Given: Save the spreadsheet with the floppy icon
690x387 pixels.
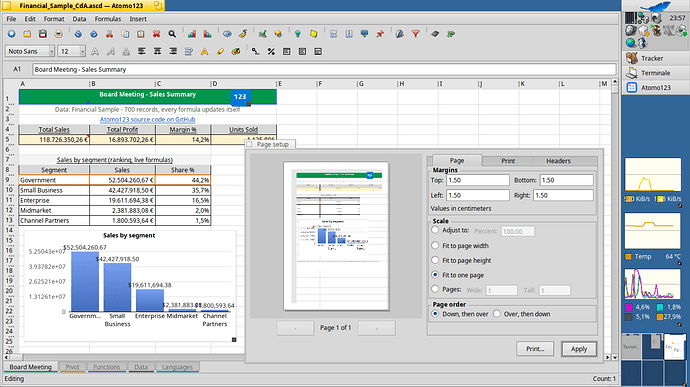Looking at the screenshot, I should tap(43, 34).
